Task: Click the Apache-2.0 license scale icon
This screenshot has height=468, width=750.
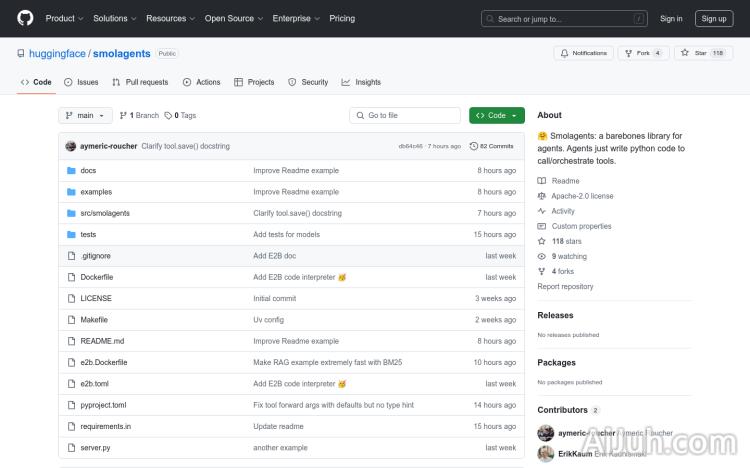Action: click(x=542, y=196)
